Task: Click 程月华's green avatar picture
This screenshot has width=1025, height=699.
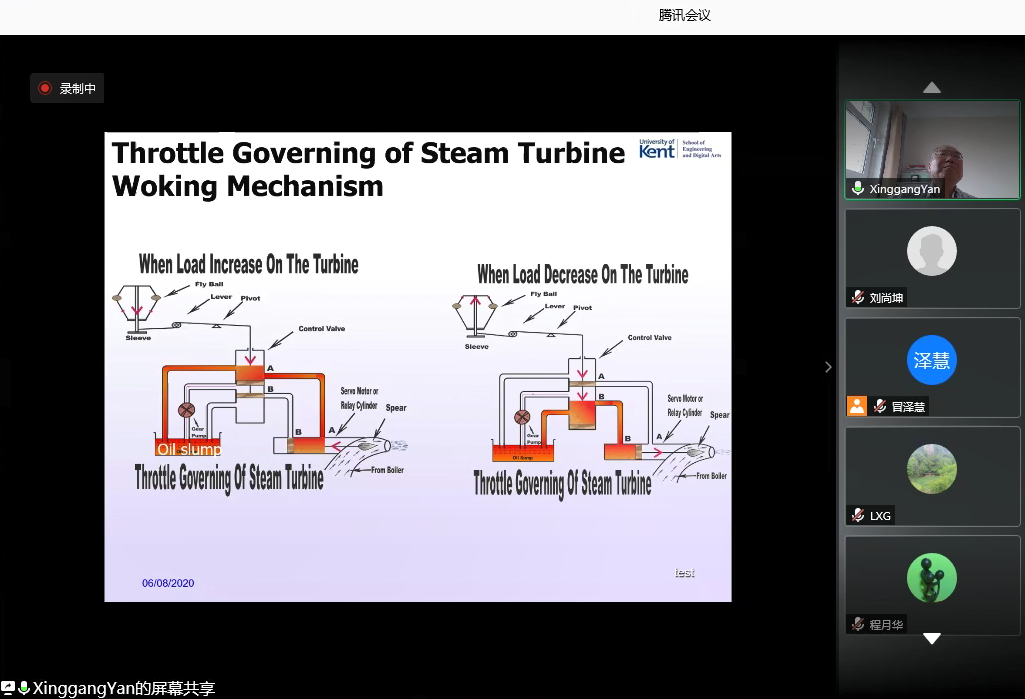Action: [x=932, y=578]
